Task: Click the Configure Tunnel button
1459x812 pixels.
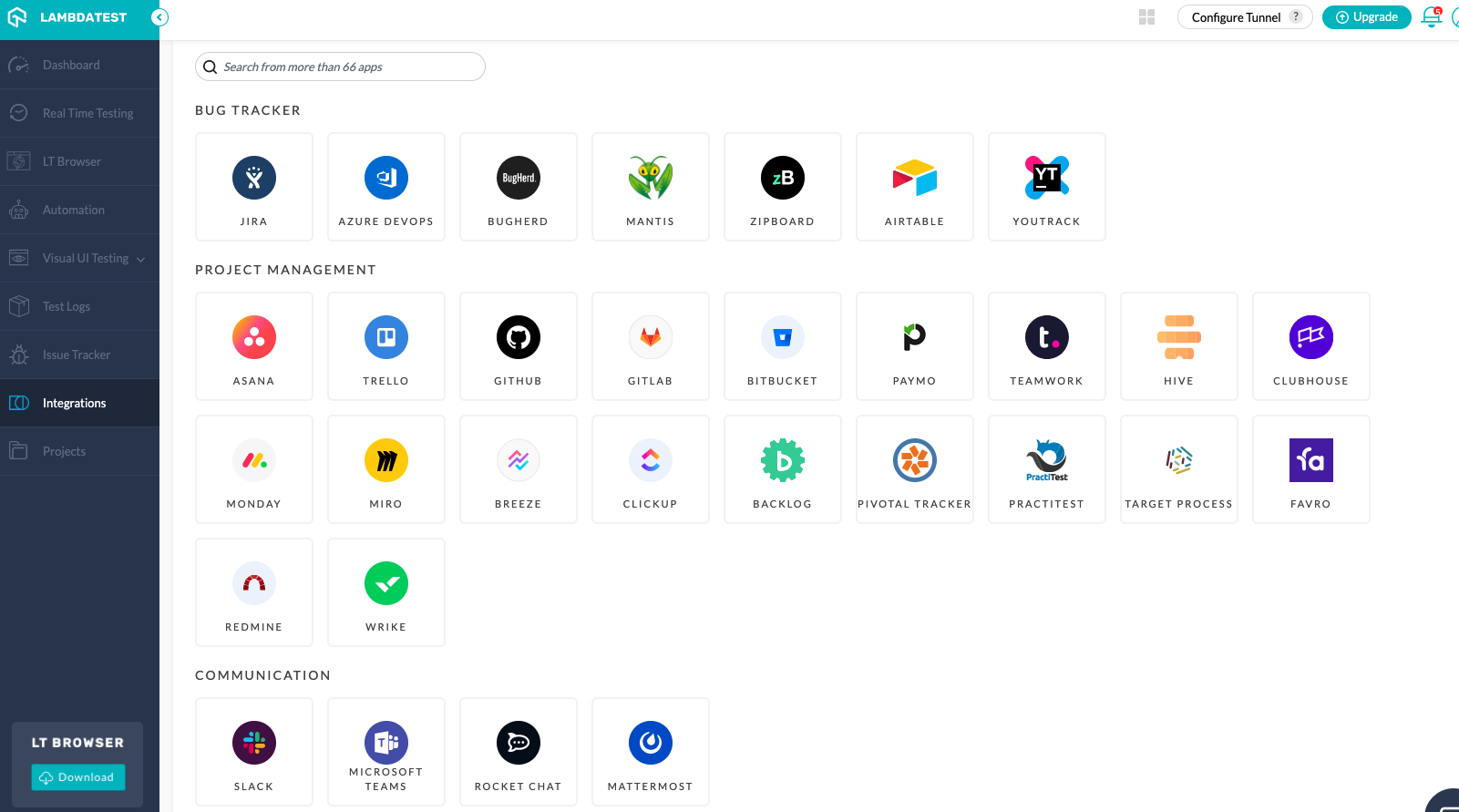Action: (x=1245, y=17)
